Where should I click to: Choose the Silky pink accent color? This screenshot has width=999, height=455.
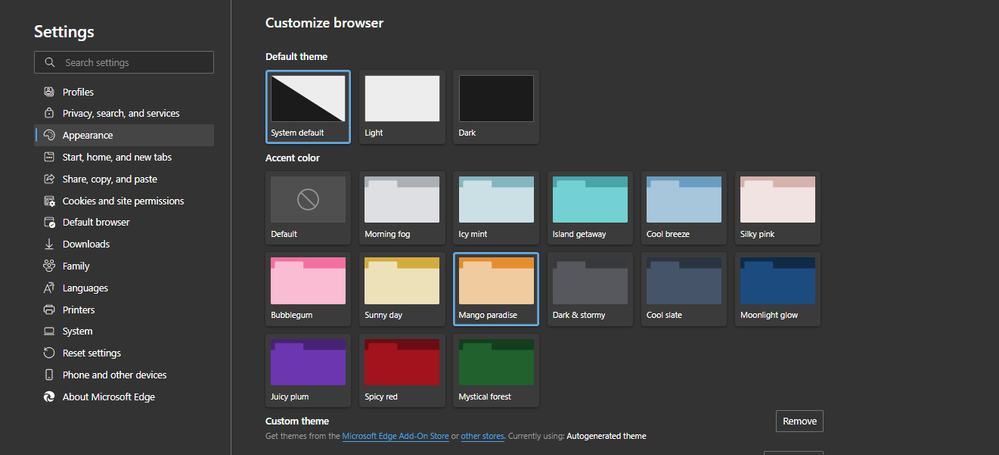coord(777,208)
